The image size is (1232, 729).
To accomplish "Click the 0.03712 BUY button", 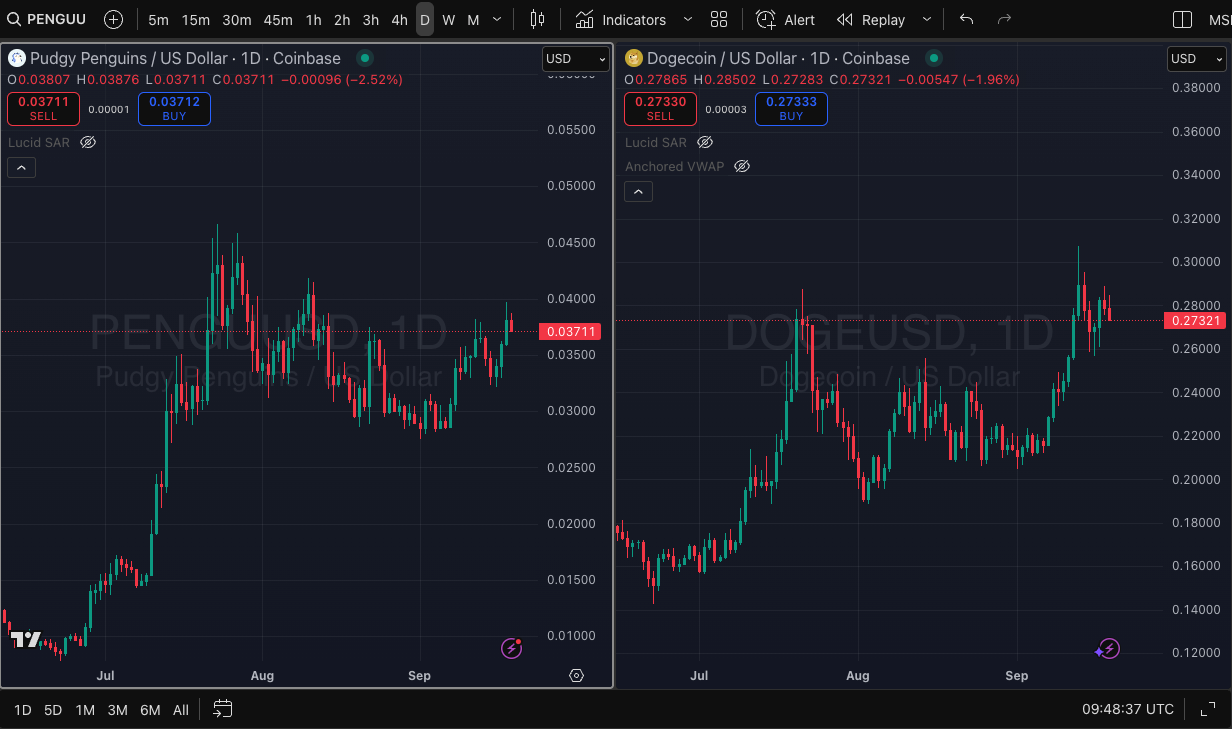I will click(x=174, y=108).
